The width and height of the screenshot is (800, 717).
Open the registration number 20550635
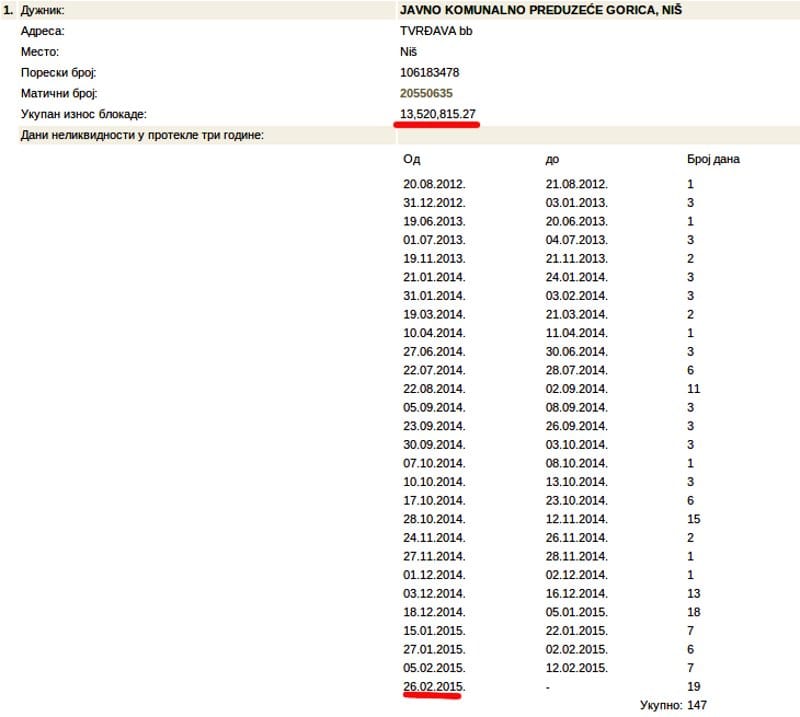coord(425,93)
